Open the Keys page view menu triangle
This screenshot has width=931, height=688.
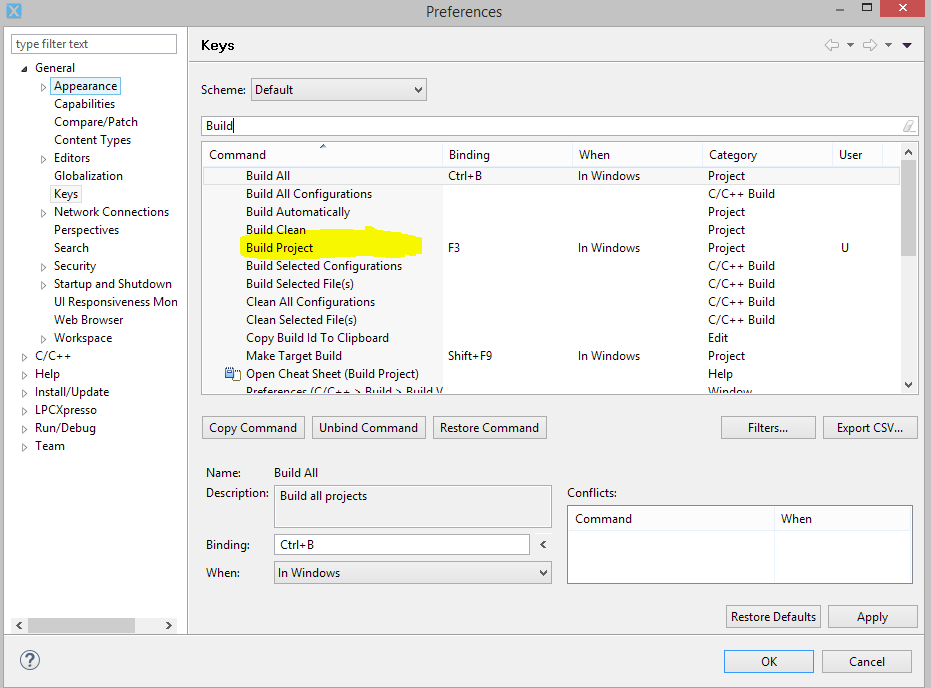[x=907, y=45]
